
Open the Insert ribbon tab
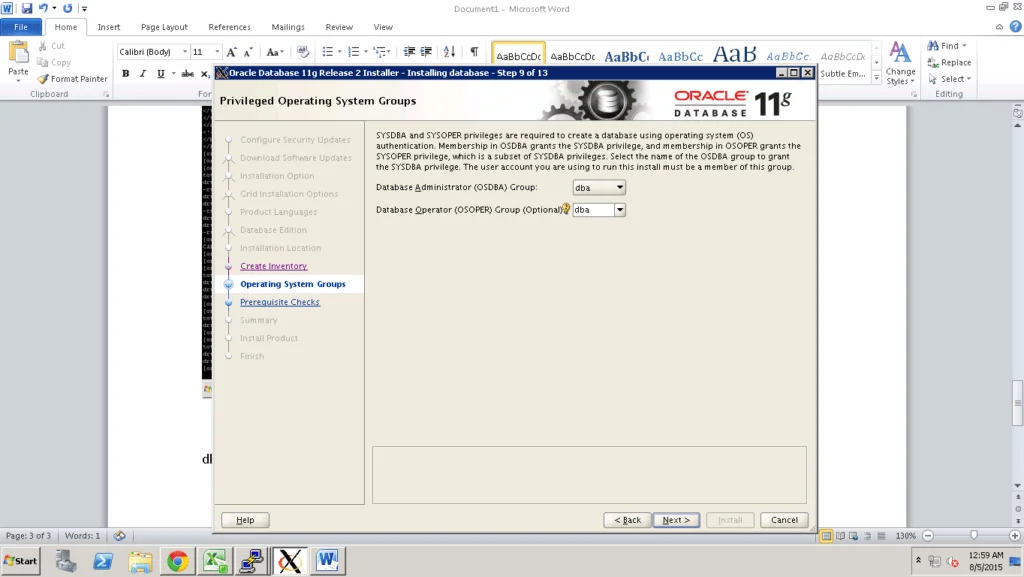pyautogui.click(x=108, y=27)
